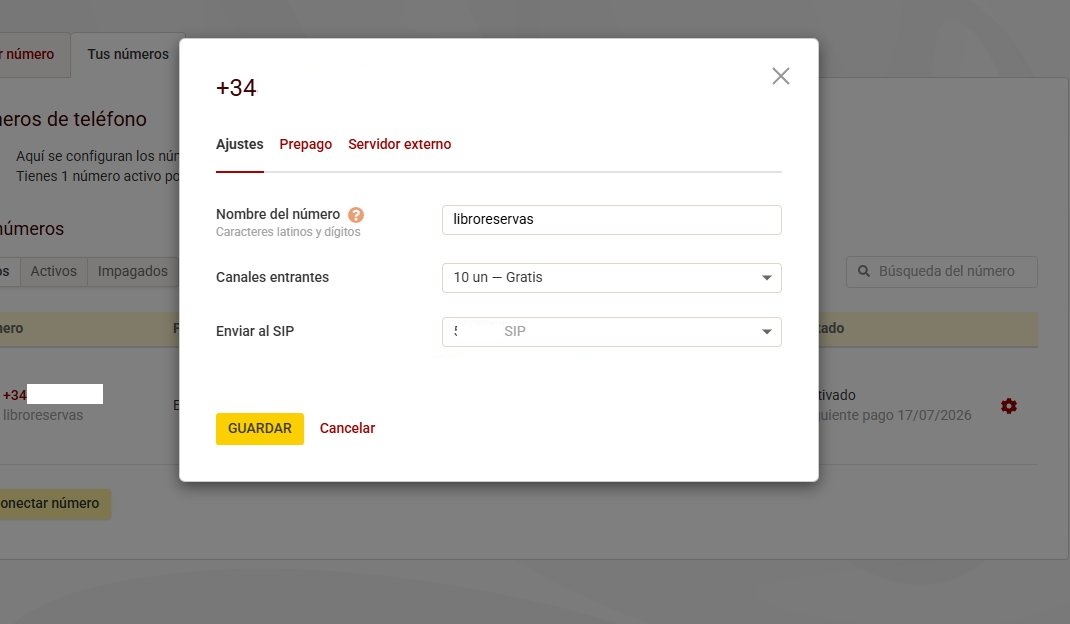
Task: Click the Enviar al SIP label
Action: pos(255,331)
